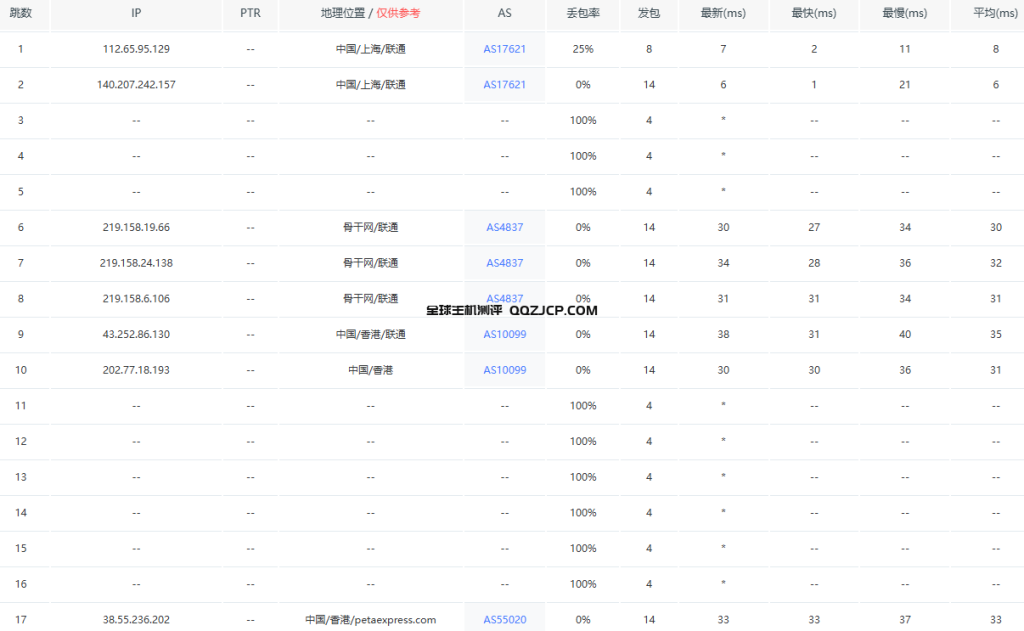This screenshot has width=1024, height=631.
Task: Select IP address 38.55.236.202
Action: [x=136, y=620]
